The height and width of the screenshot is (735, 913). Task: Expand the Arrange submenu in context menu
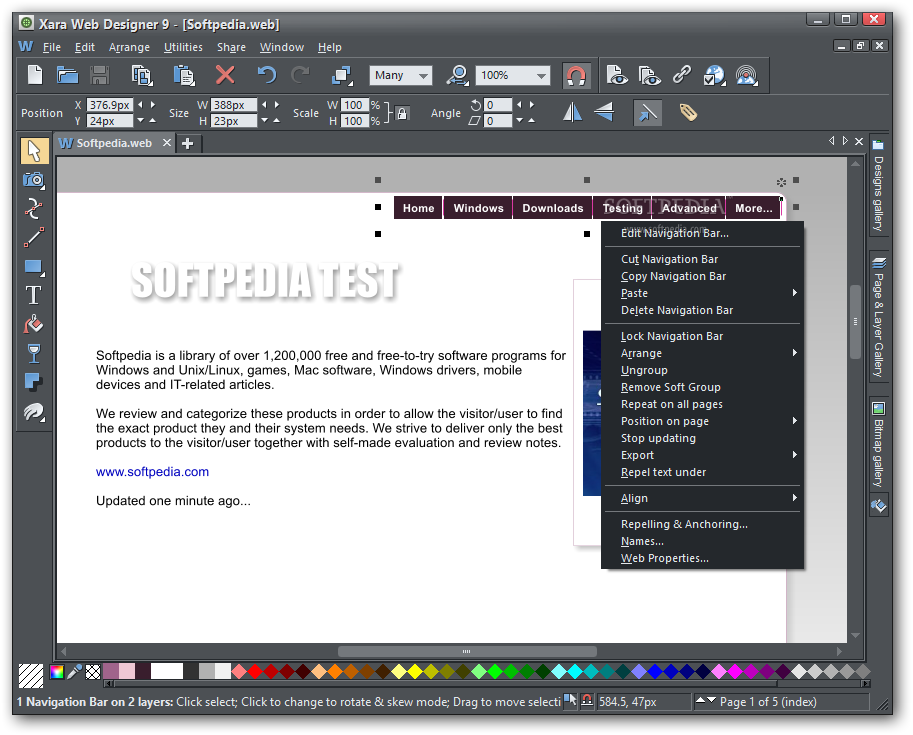794,353
